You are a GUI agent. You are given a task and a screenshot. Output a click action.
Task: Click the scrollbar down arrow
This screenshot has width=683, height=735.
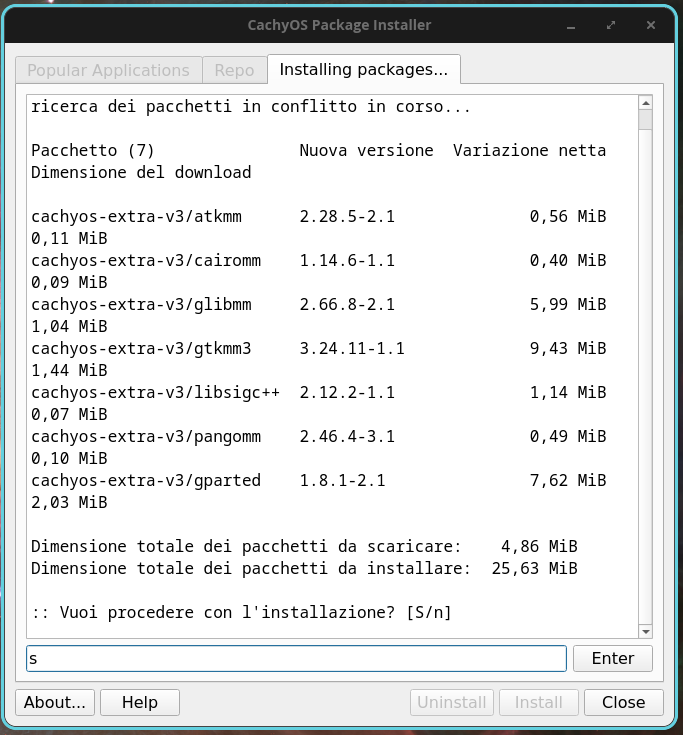[645, 631]
